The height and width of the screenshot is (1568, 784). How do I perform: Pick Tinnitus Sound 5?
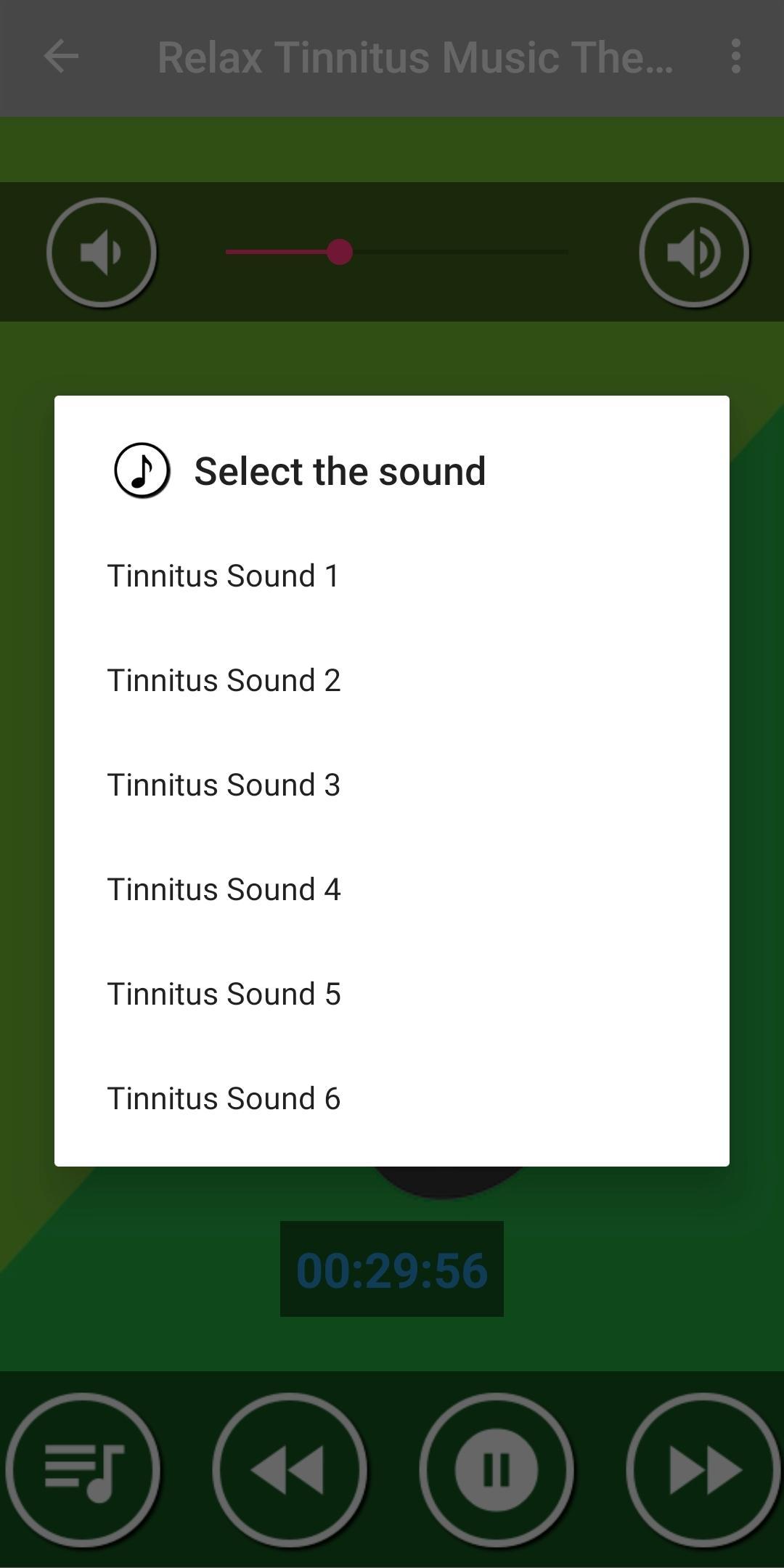(392, 994)
